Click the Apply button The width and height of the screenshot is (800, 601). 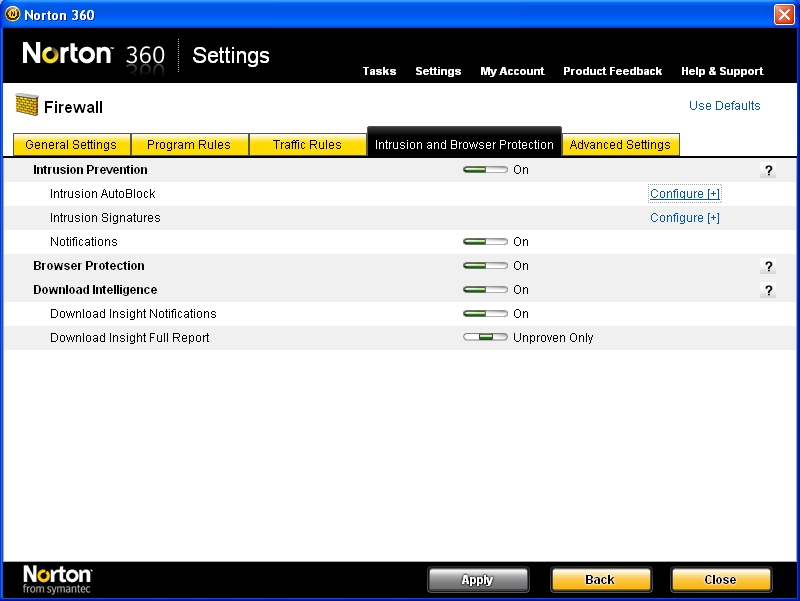(478, 580)
